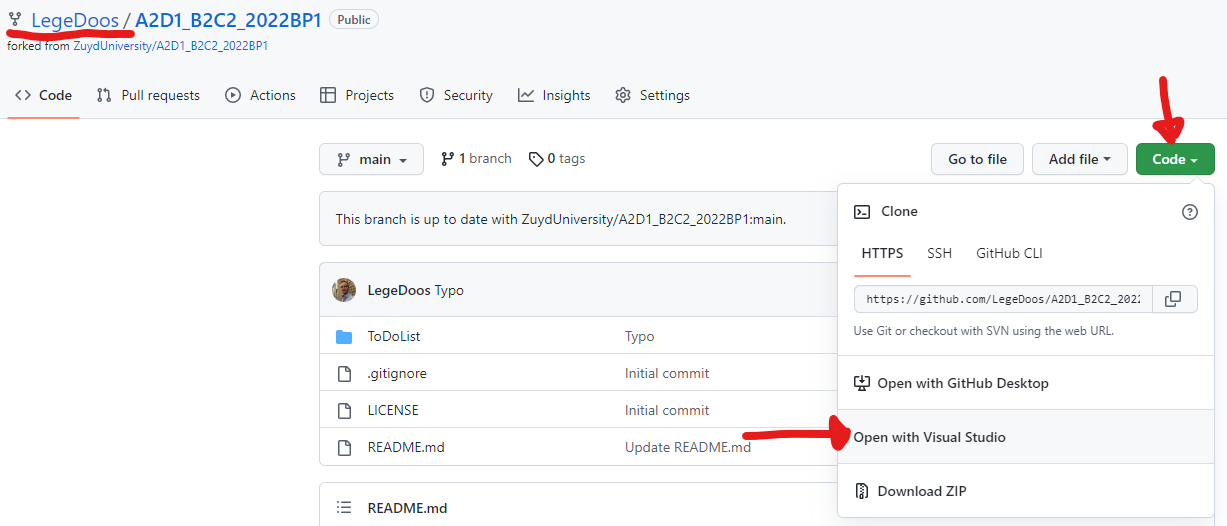This screenshot has width=1227, height=526.
Task: Choose Download ZIP
Action: (1026, 491)
